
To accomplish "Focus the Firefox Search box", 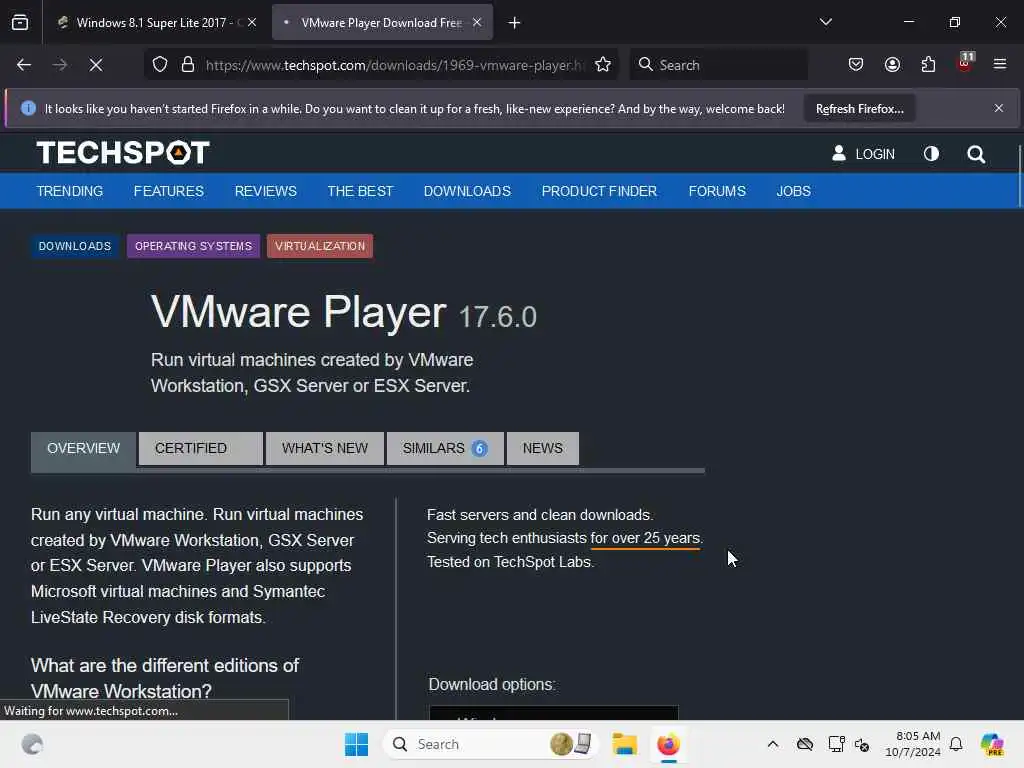I will pyautogui.click(x=718, y=65).
